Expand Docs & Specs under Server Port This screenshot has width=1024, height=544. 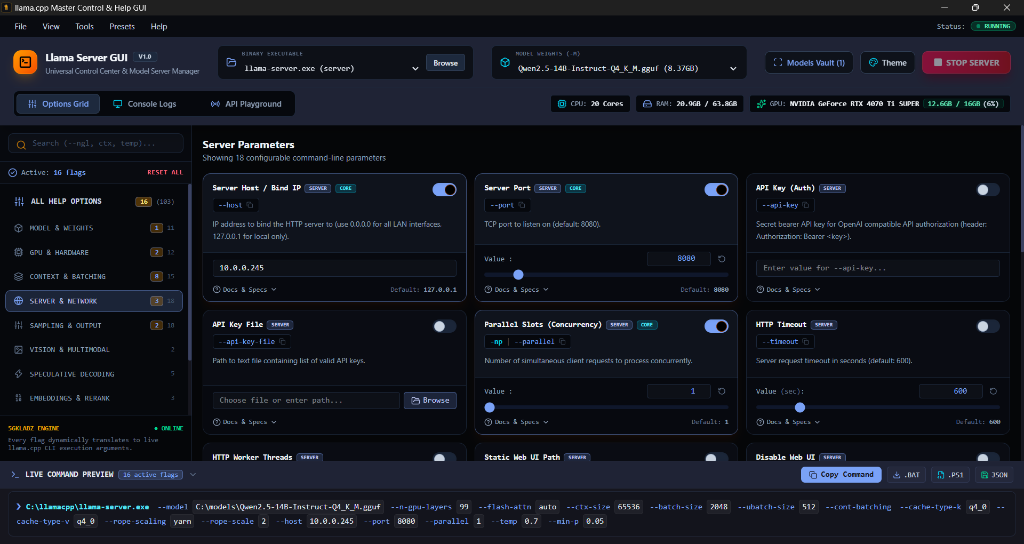[x=517, y=289]
